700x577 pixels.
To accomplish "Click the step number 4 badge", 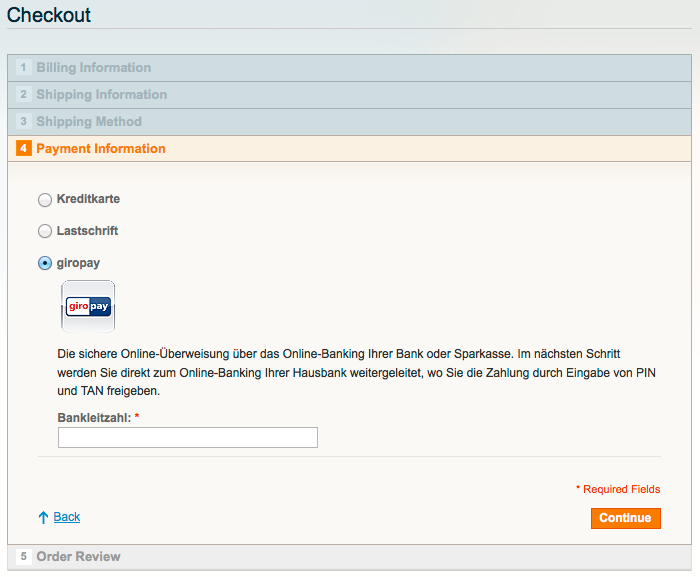I will [24, 148].
